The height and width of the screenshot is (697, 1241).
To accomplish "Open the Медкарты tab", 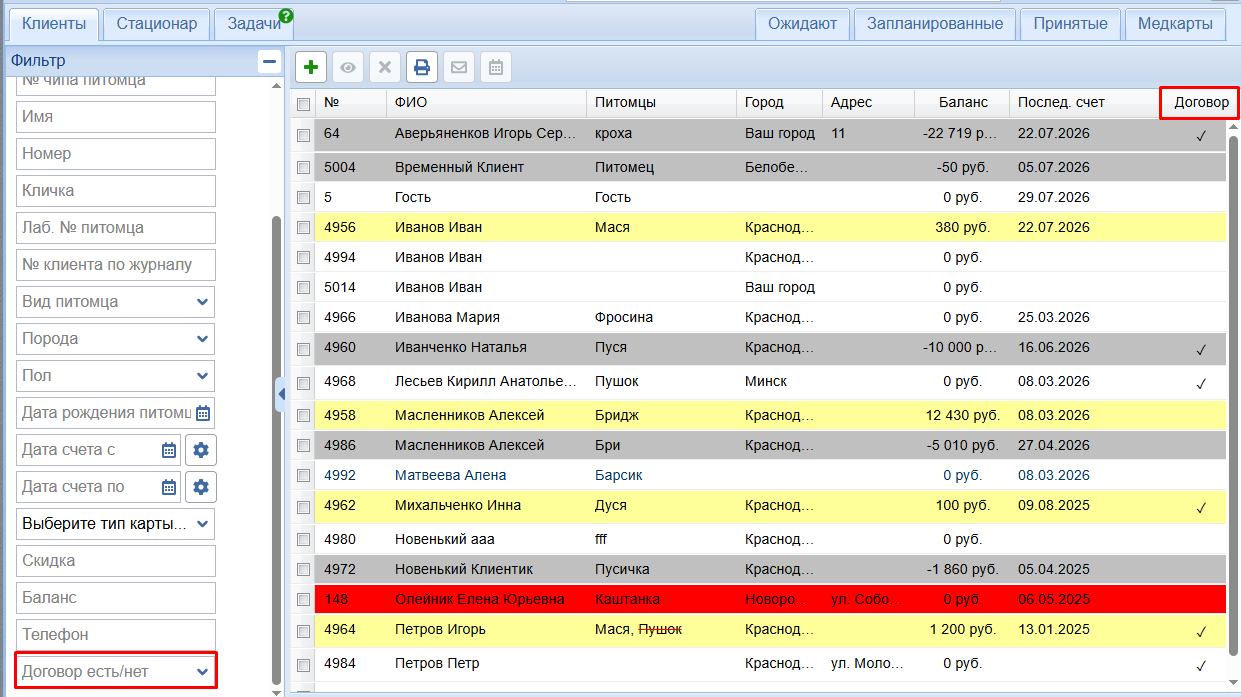I will [x=1175, y=23].
